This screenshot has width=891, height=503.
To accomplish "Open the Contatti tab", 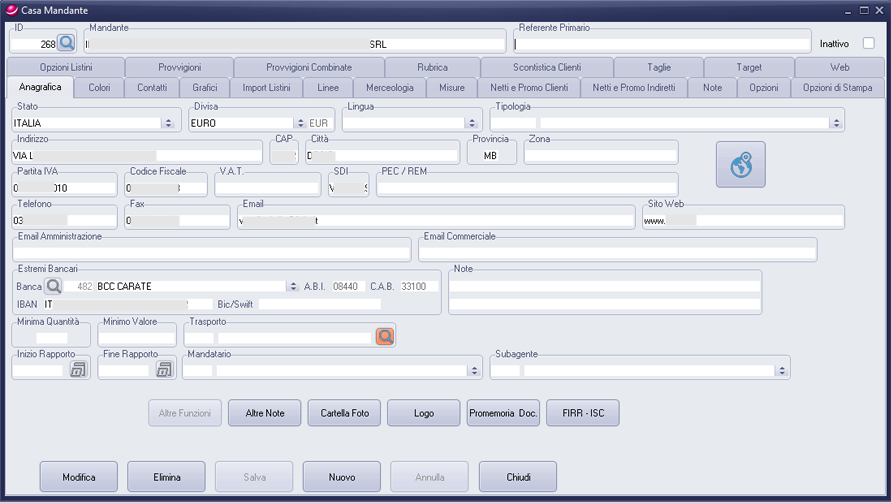I will coord(152,88).
